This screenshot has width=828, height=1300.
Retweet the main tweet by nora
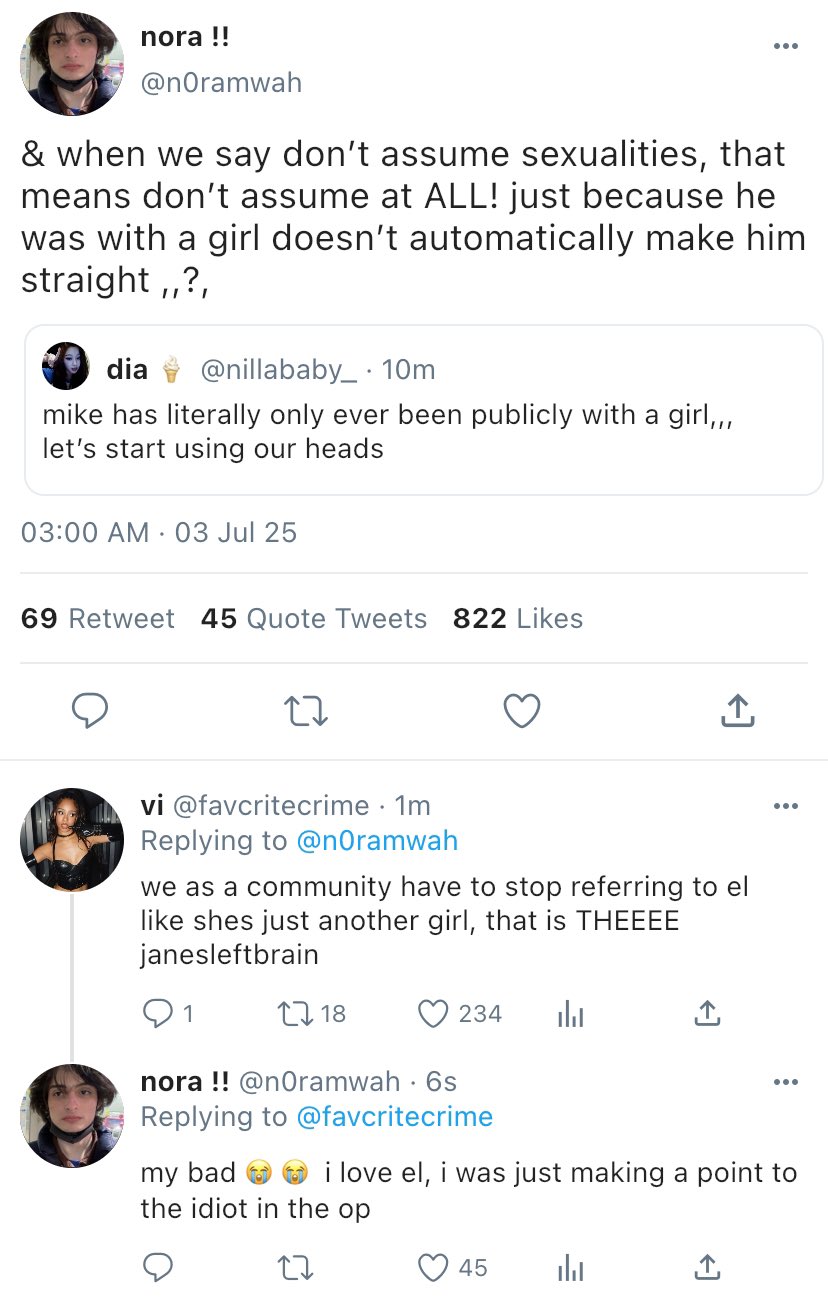point(306,711)
